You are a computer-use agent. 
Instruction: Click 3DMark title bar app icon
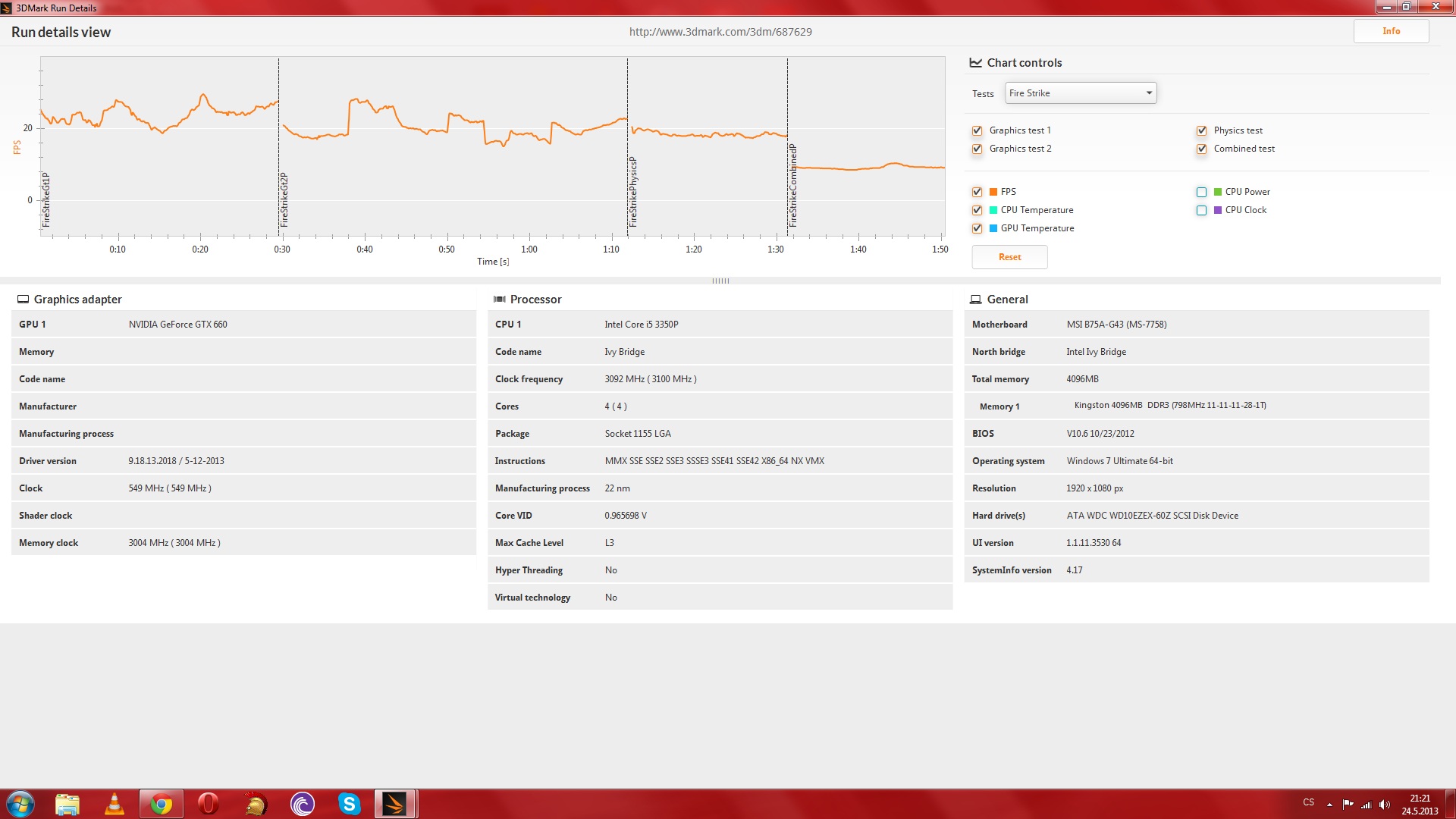tap(6, 8)
